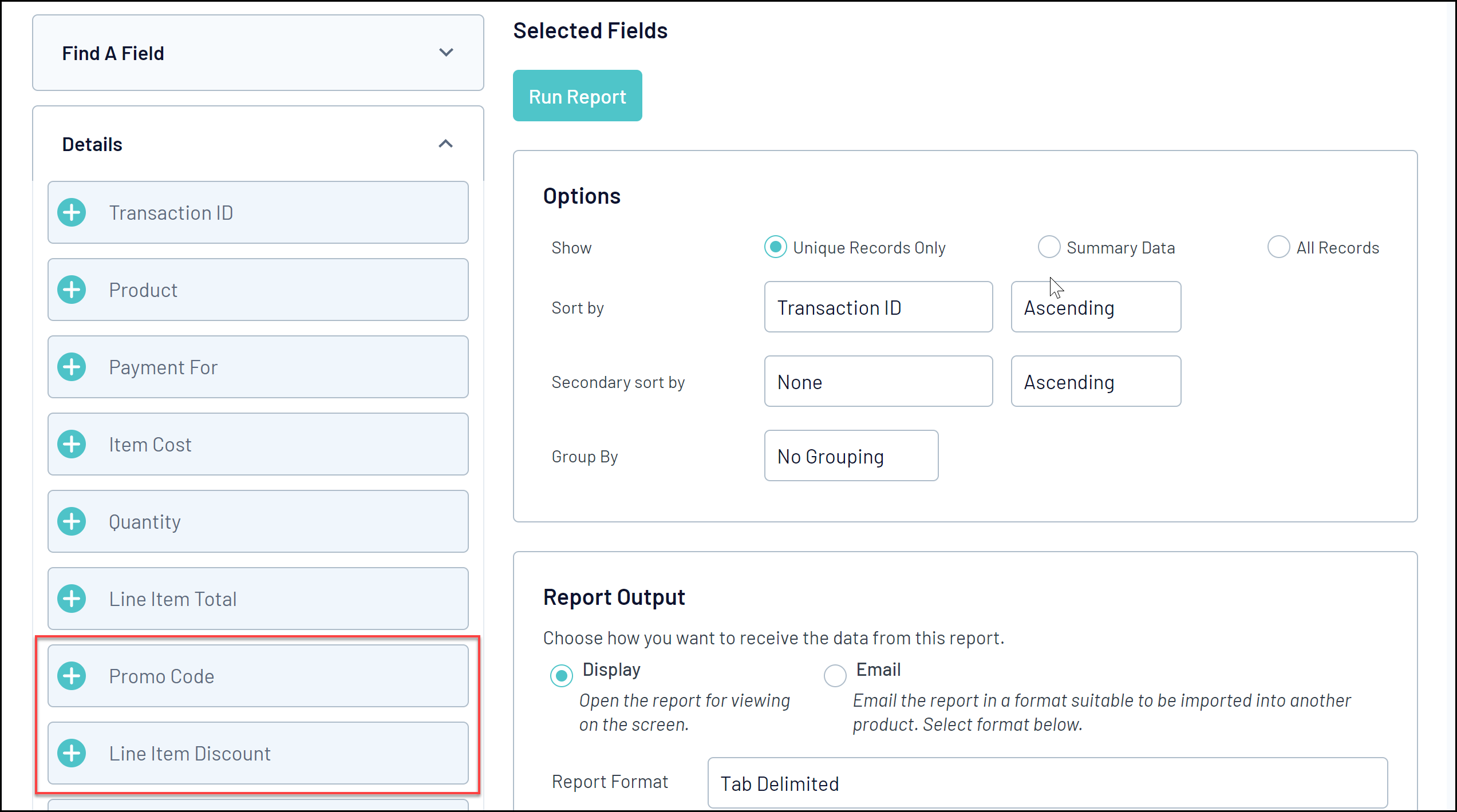Screen dimensions: 1457x812
Task: Add the Transaction ID field
Action: point(72,213)
